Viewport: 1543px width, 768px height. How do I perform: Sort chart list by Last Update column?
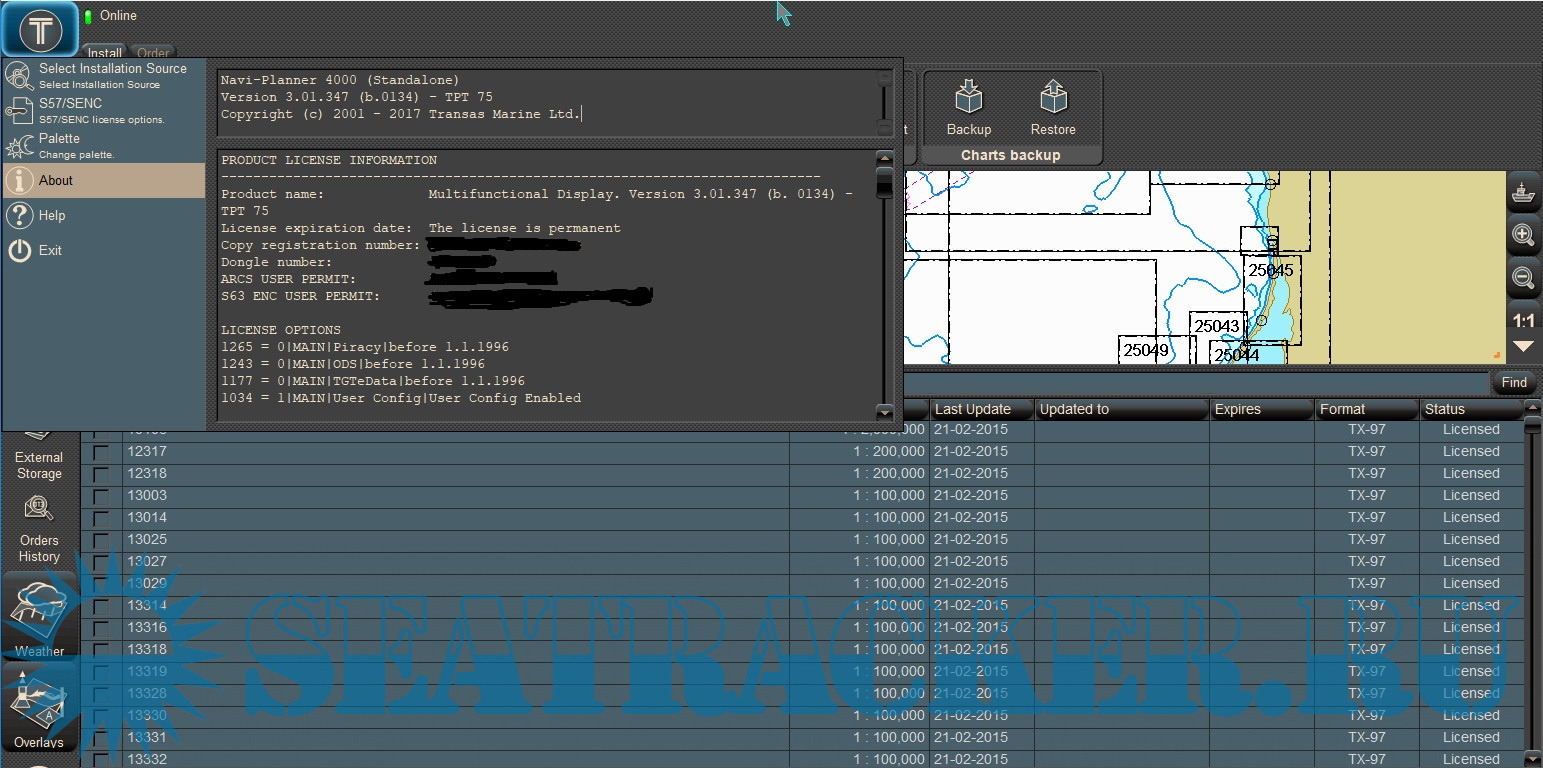click(x=972, y=409)
